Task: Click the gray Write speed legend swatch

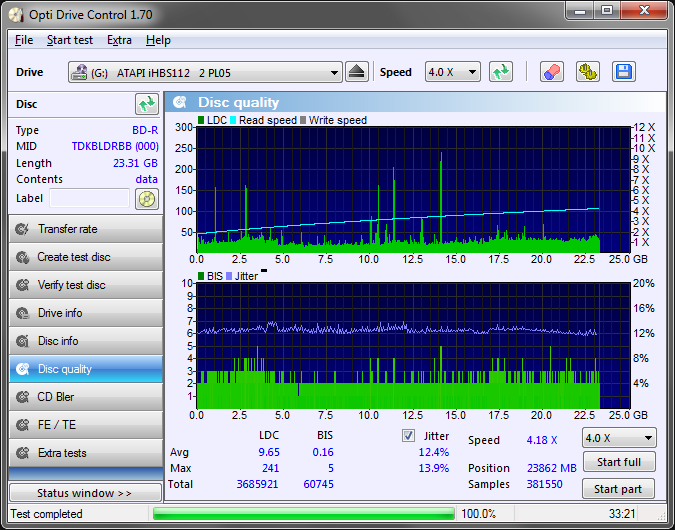Action: 303,120
